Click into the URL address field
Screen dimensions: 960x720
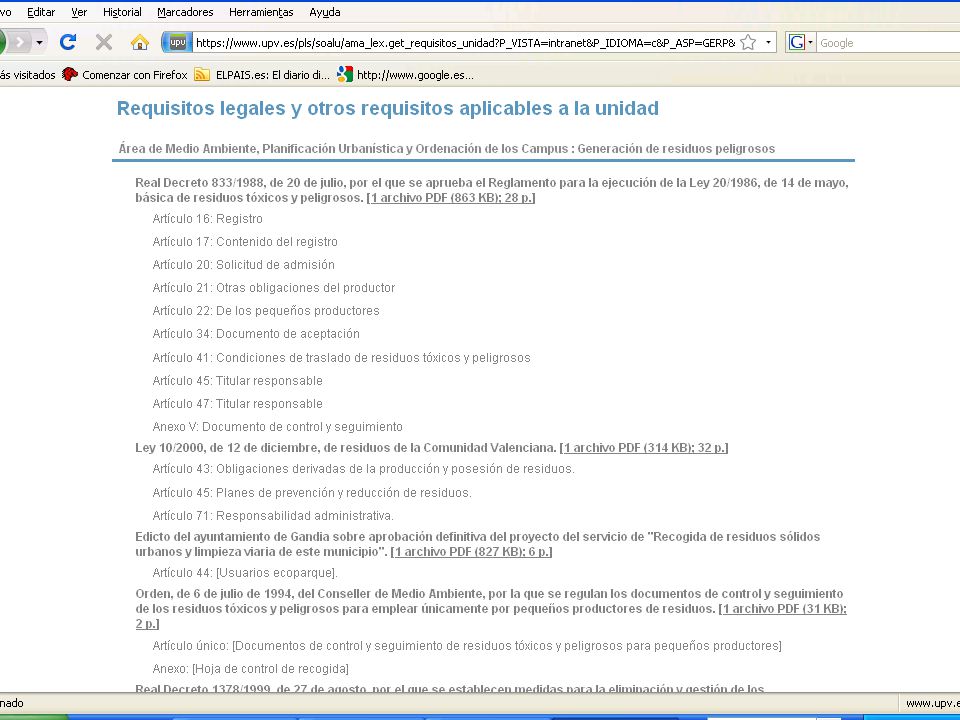[465, 43]
